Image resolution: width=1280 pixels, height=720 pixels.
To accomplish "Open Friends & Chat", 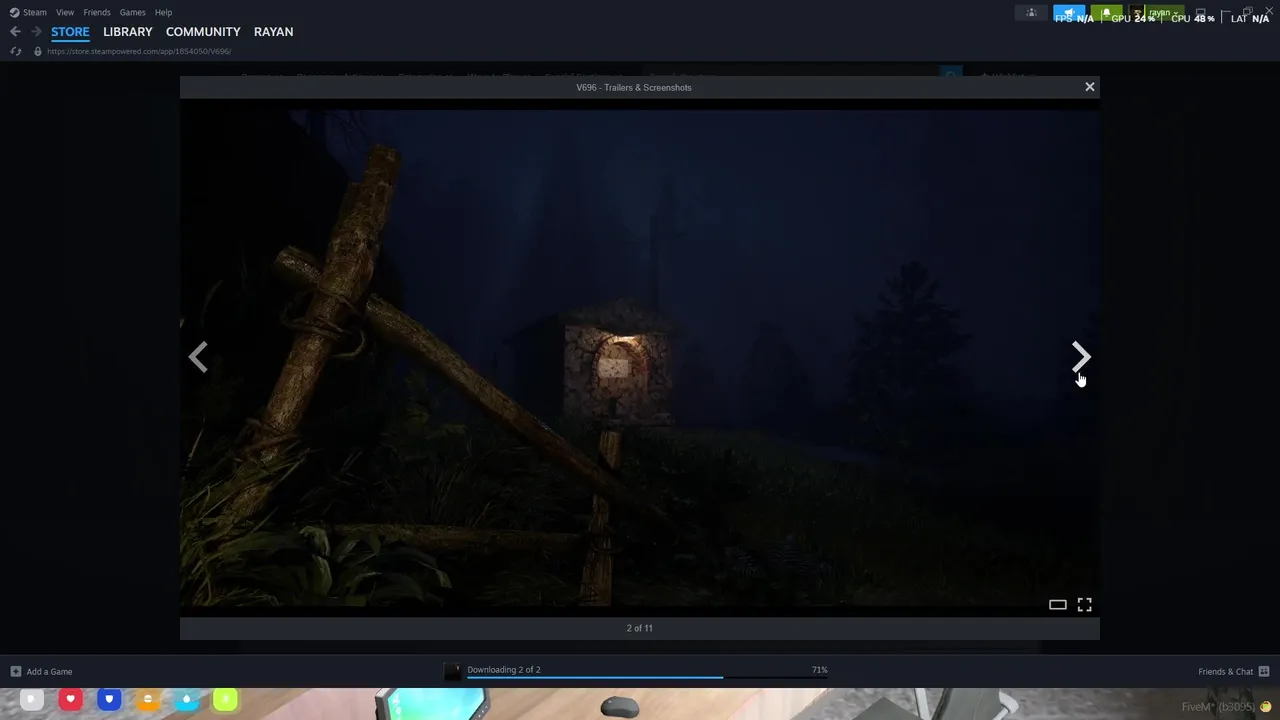I will pos(1225,672).
